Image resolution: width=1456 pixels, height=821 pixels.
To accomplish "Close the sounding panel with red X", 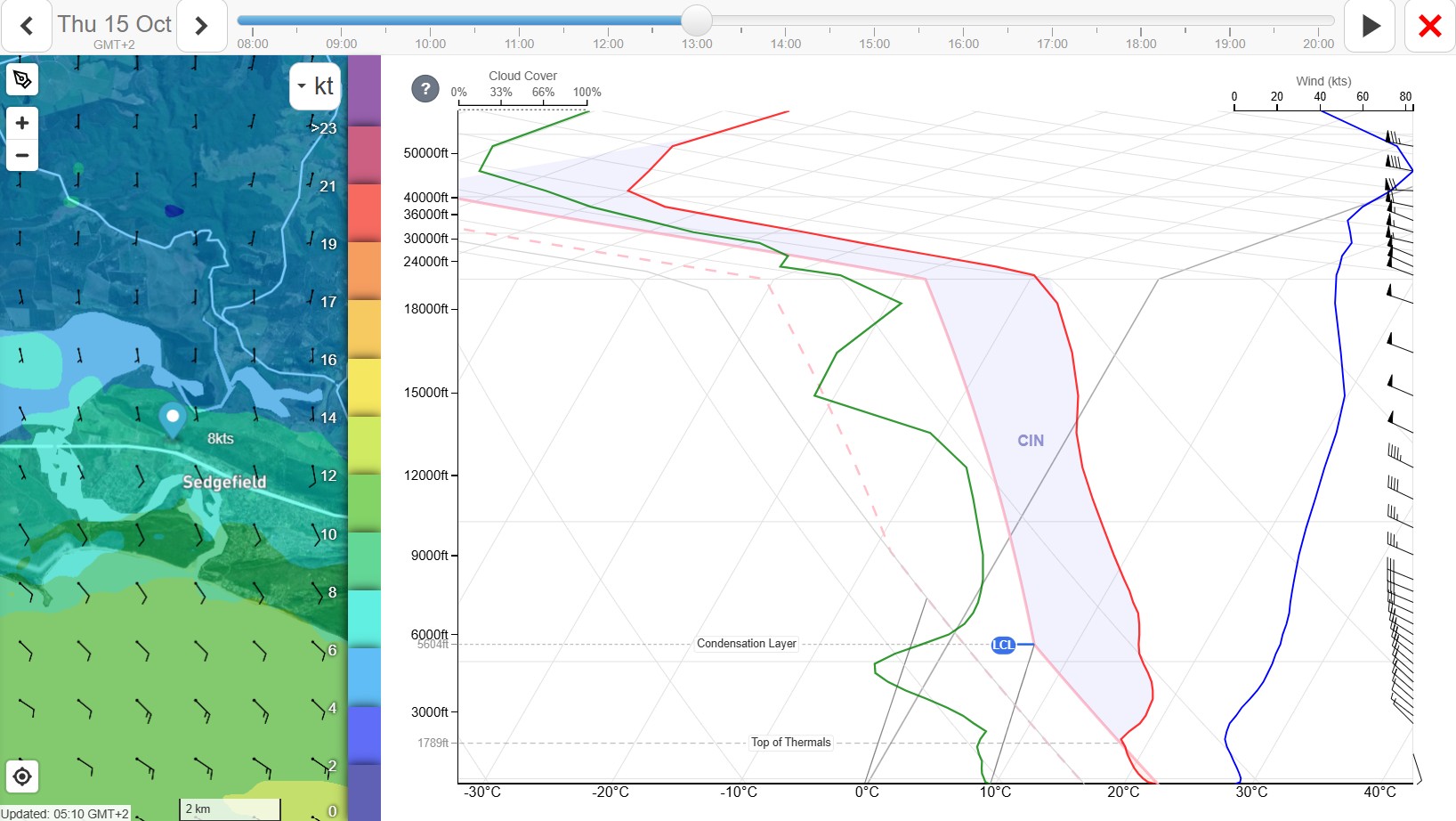I will (1430, 26).
